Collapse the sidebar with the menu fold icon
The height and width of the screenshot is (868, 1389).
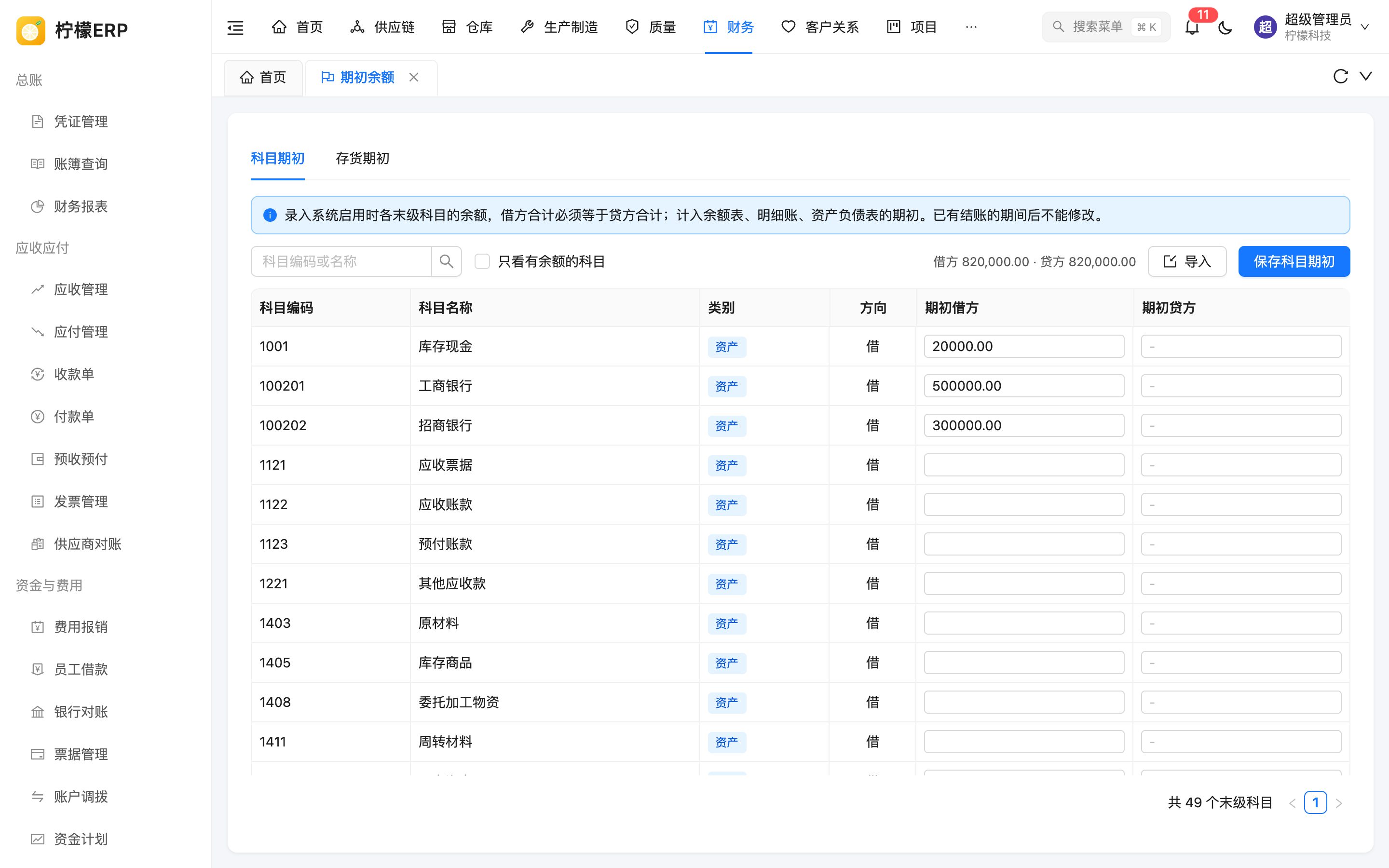pyautogui.click(x=235, y=27)
